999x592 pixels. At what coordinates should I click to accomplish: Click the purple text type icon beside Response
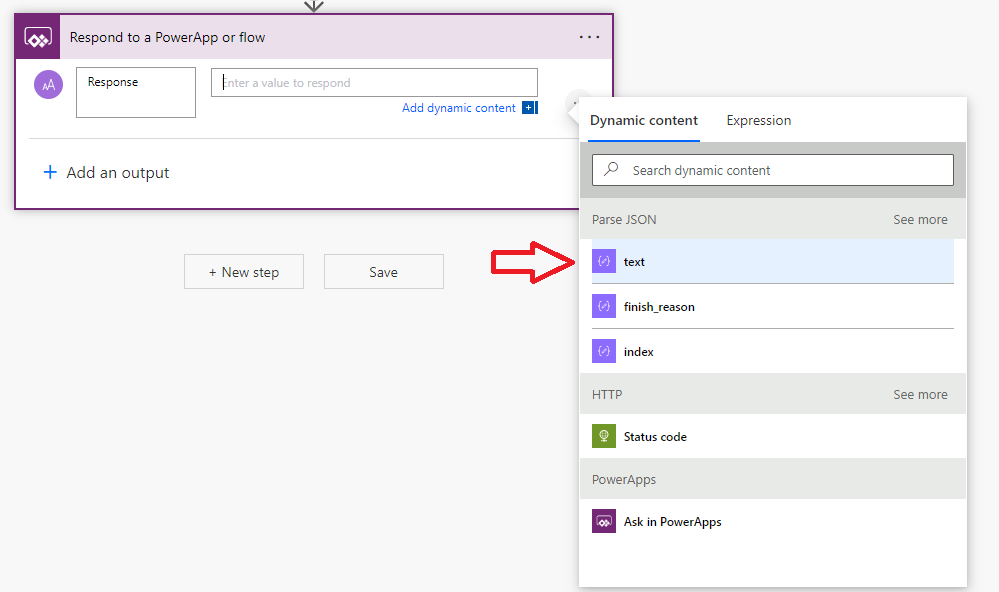[48, 85]
